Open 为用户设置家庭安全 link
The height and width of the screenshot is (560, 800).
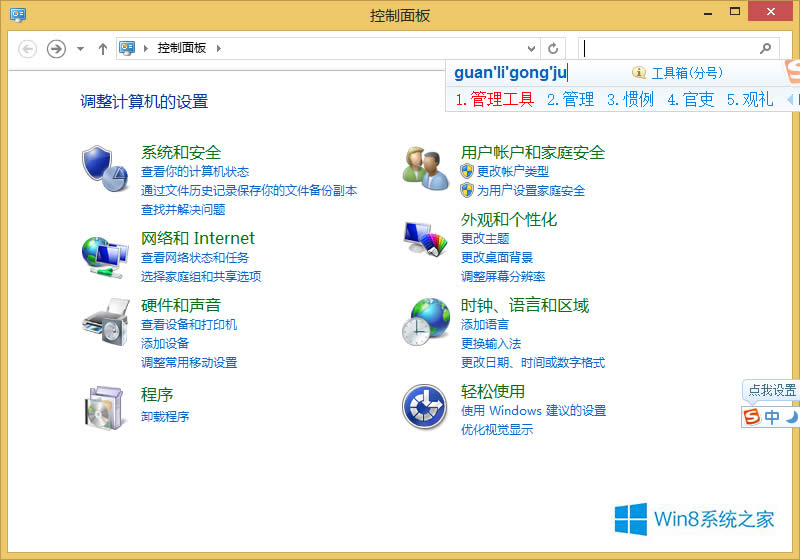531,190
